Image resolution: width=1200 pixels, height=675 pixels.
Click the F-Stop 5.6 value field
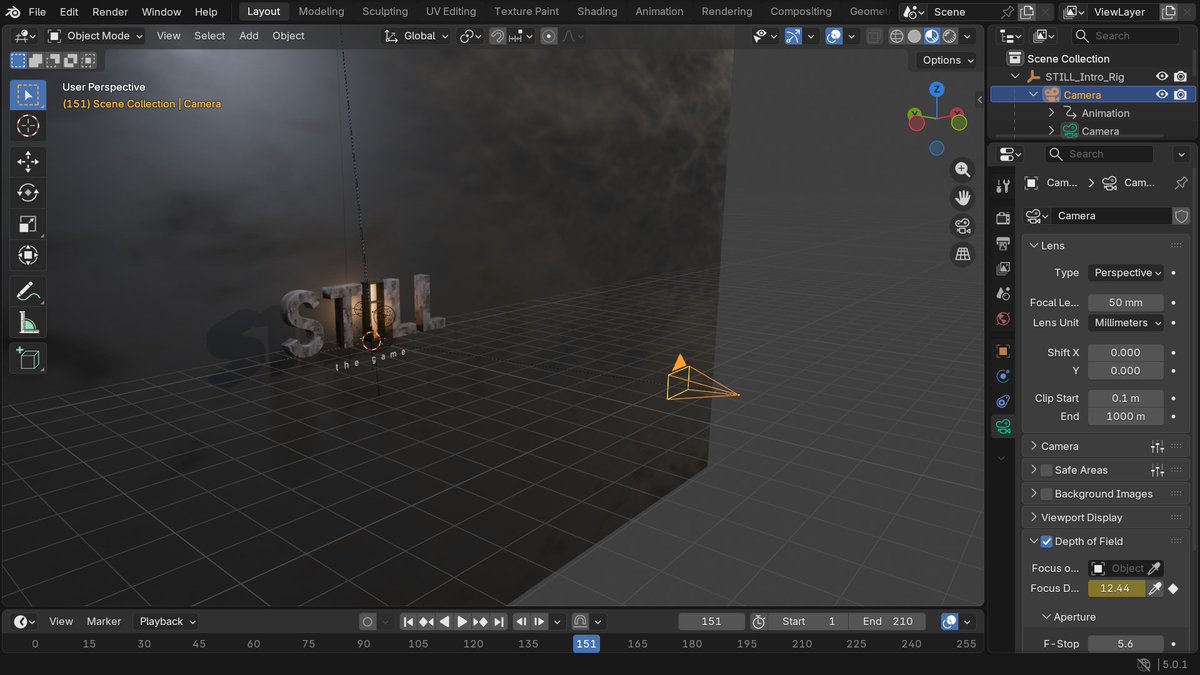tap(1126, 644)
